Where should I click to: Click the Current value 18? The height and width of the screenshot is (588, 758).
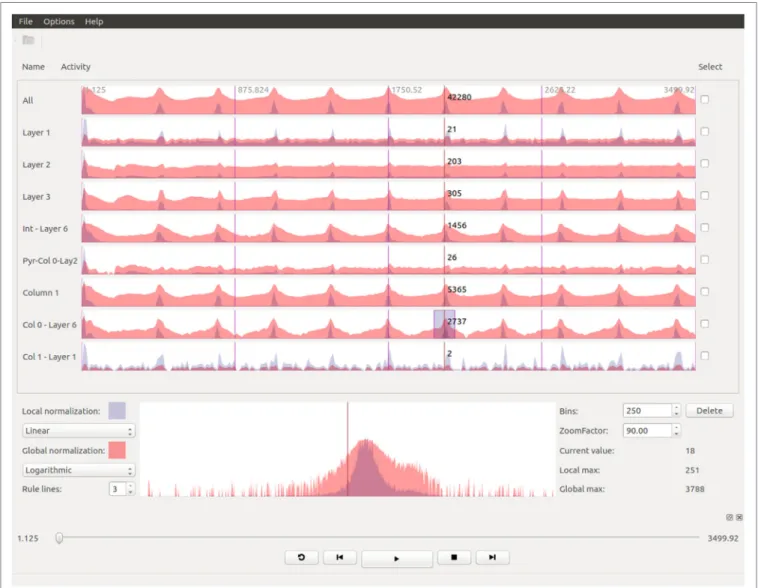click(x=690, y=451)
